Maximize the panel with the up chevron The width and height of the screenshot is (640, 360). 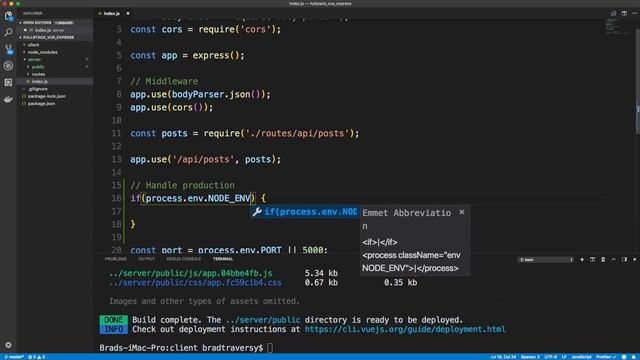coord(613,260)
